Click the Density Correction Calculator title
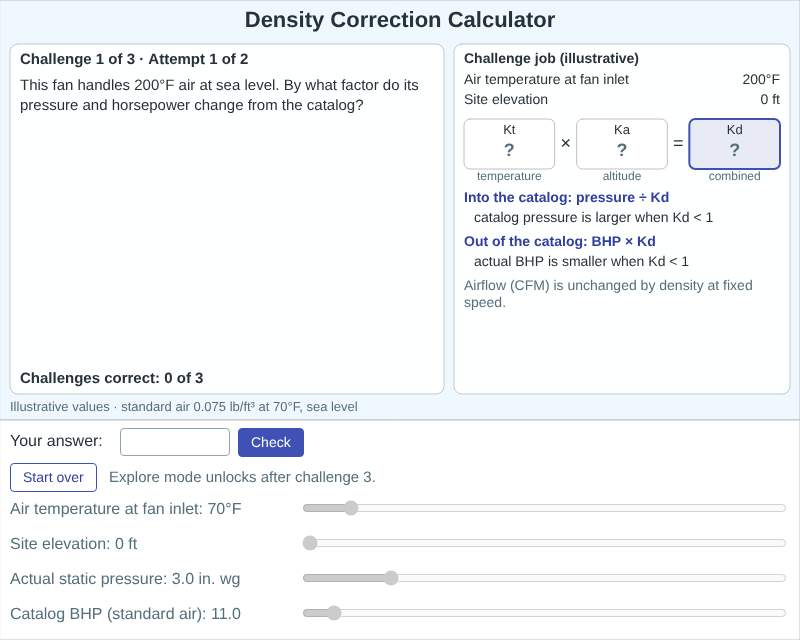 (x=400, y=20)
